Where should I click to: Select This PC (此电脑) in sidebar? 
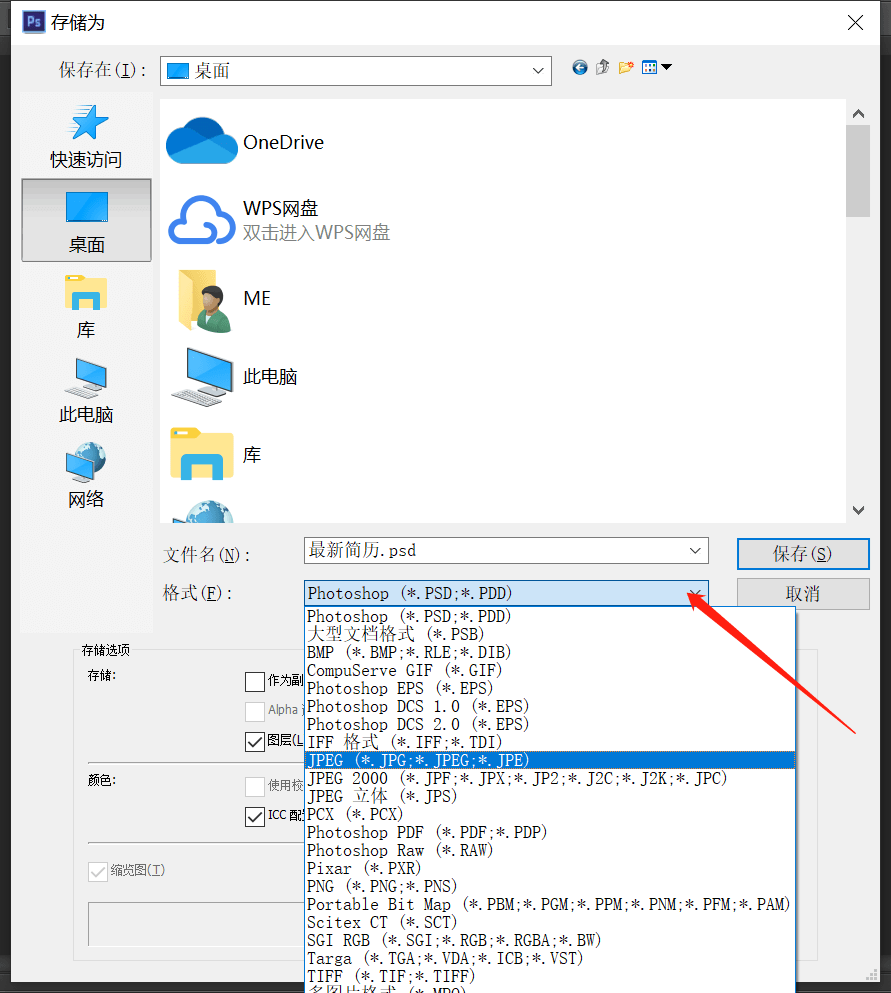click(86, 391)
